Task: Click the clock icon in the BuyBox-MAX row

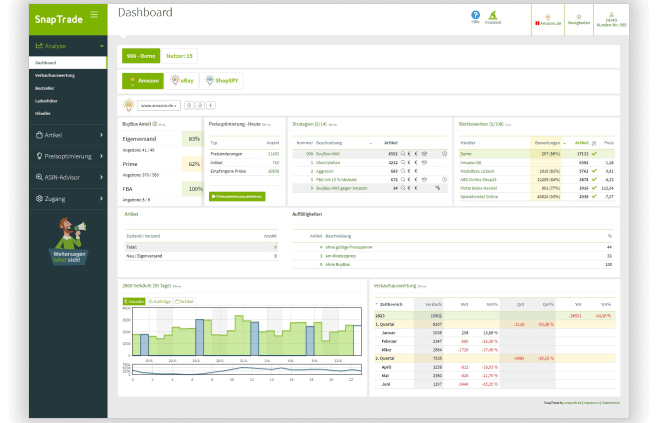Action: (x=444, y=154)
